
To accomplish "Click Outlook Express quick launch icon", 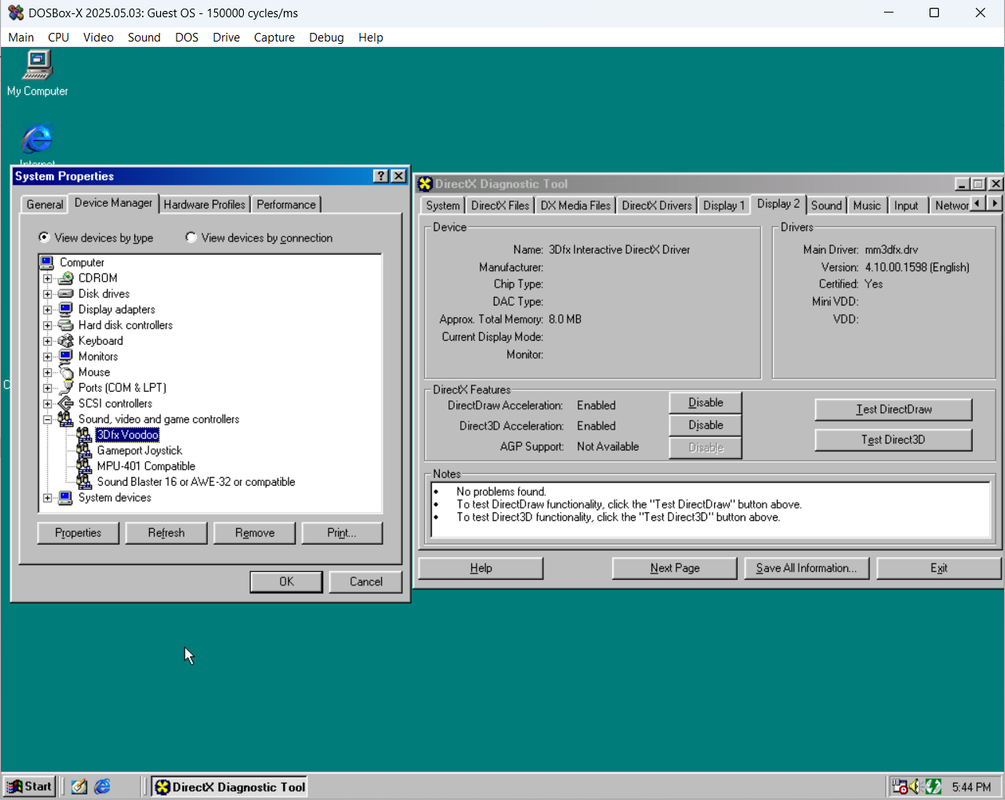I will pos(79,787).
